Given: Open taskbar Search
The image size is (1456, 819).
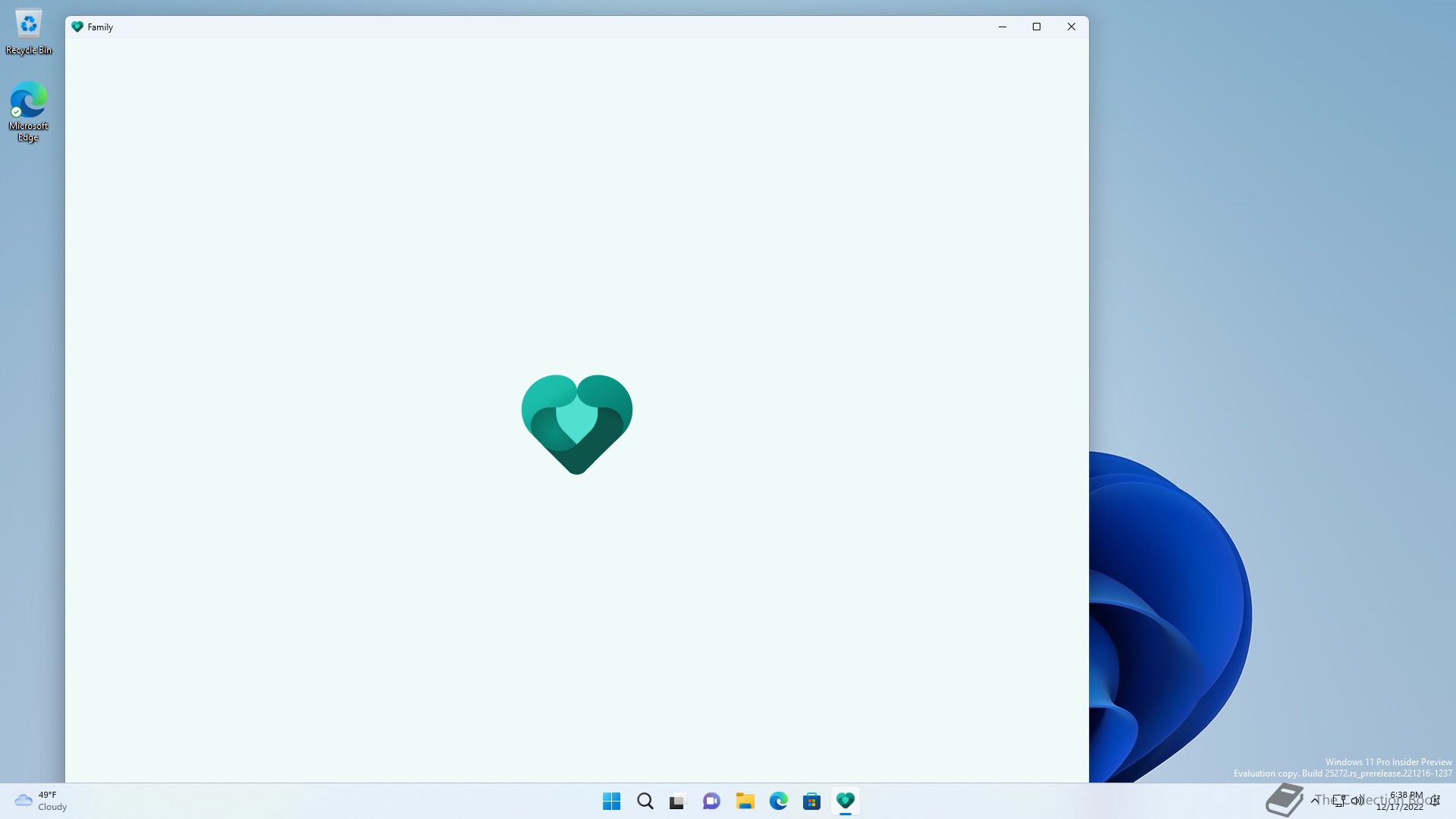Looking at the screenshot, I should click(645, 801).
